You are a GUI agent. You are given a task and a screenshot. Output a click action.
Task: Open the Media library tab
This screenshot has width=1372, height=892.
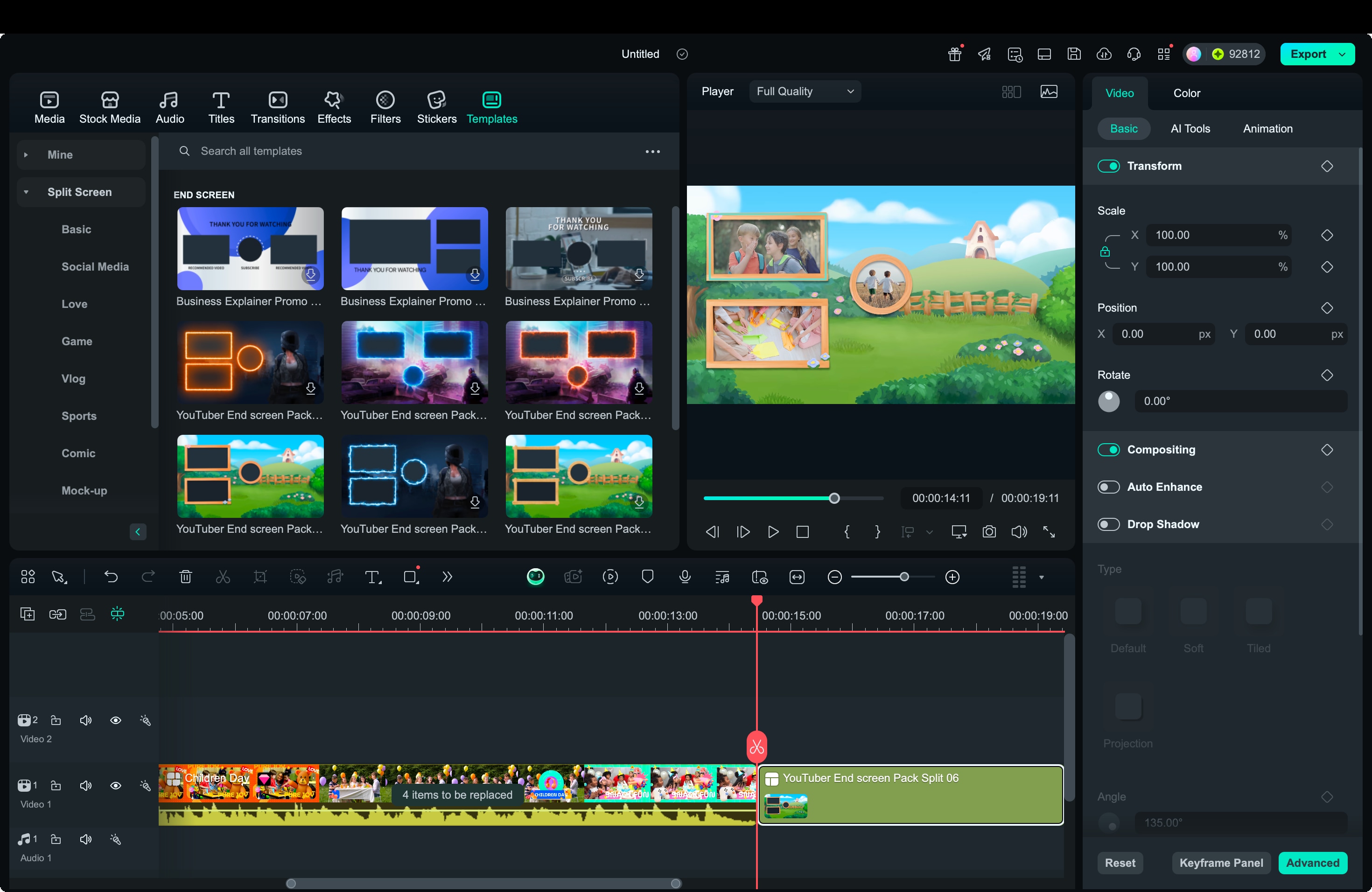click(49, 107)
